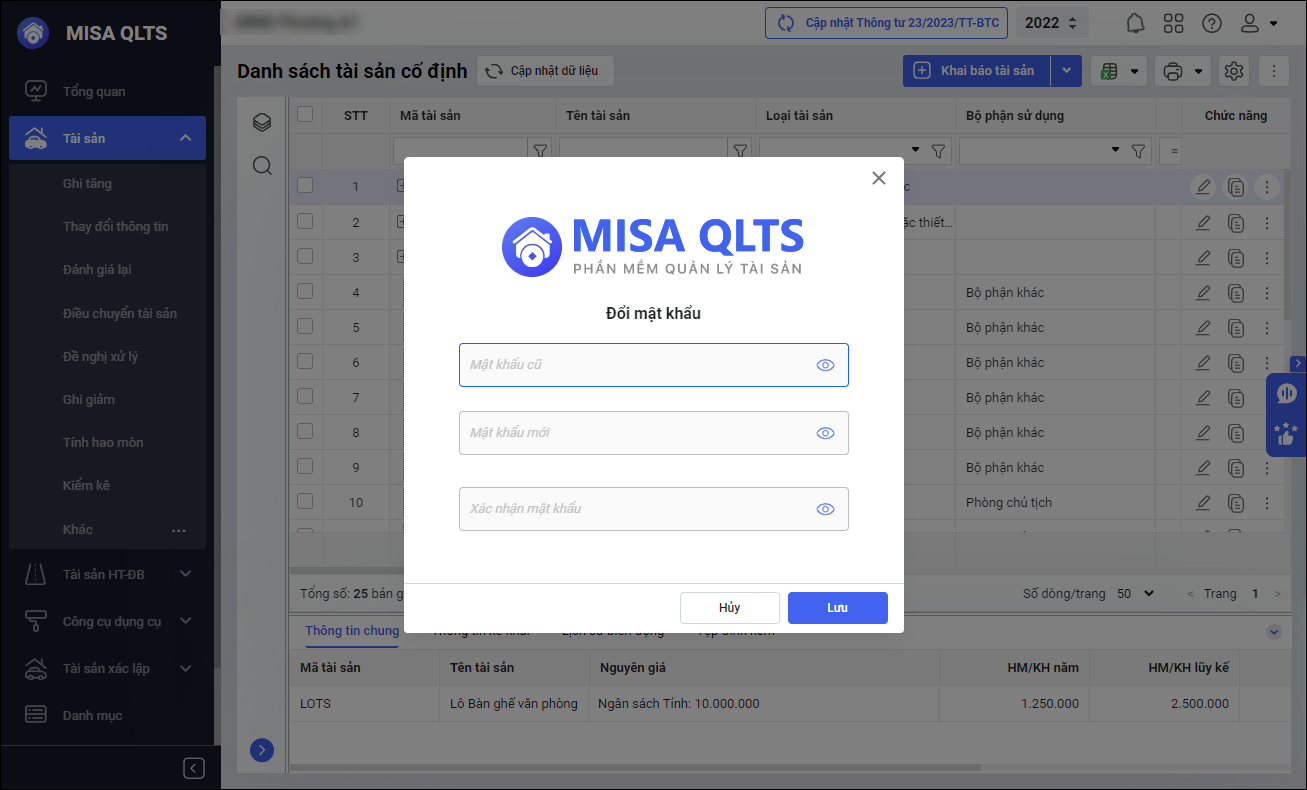Tick the checkbox for row 6
This screenshot has height=790, width=1307.
tap(305, 362)
